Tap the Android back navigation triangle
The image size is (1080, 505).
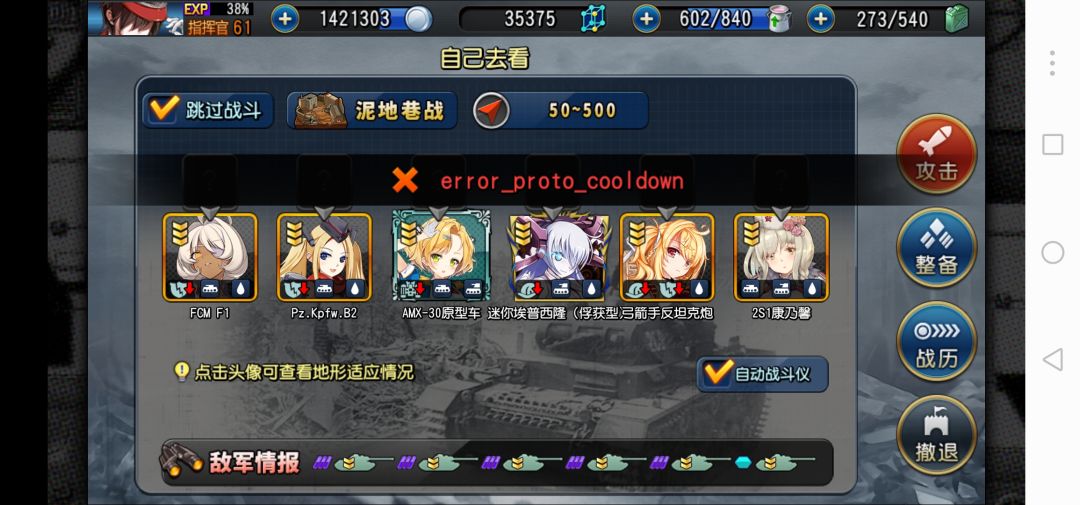tap(1052, 359)
